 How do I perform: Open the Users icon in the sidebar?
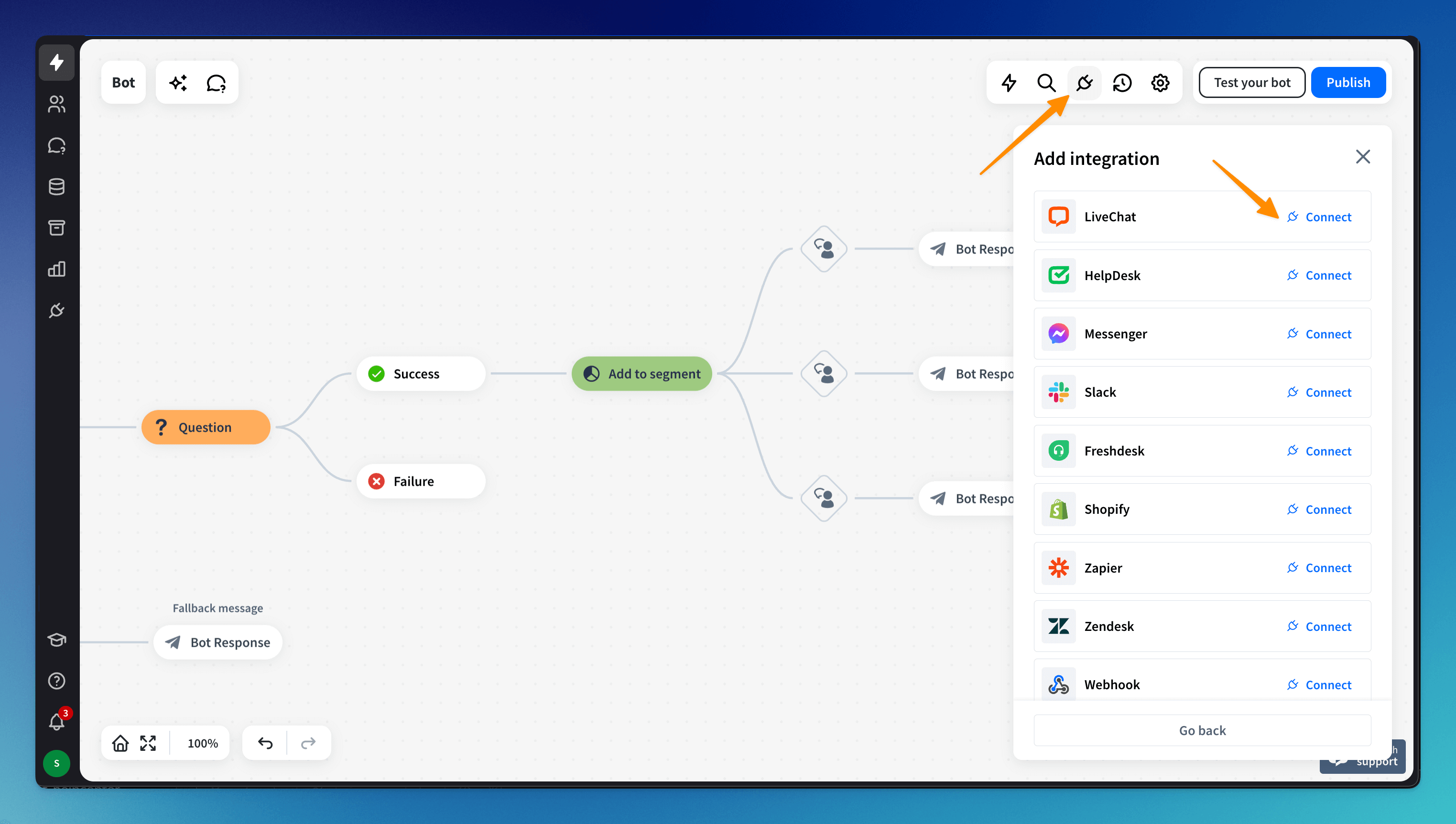56,104
